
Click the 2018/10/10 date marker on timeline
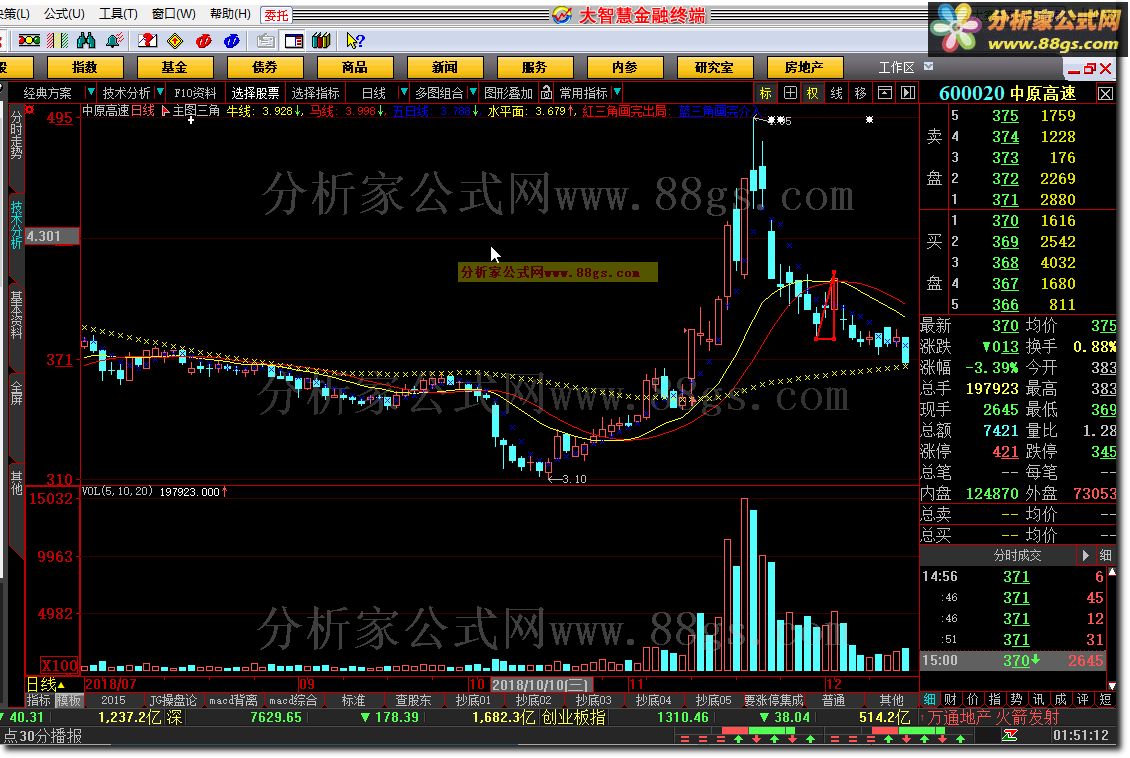pyautogui.click(x=540, y=684)
